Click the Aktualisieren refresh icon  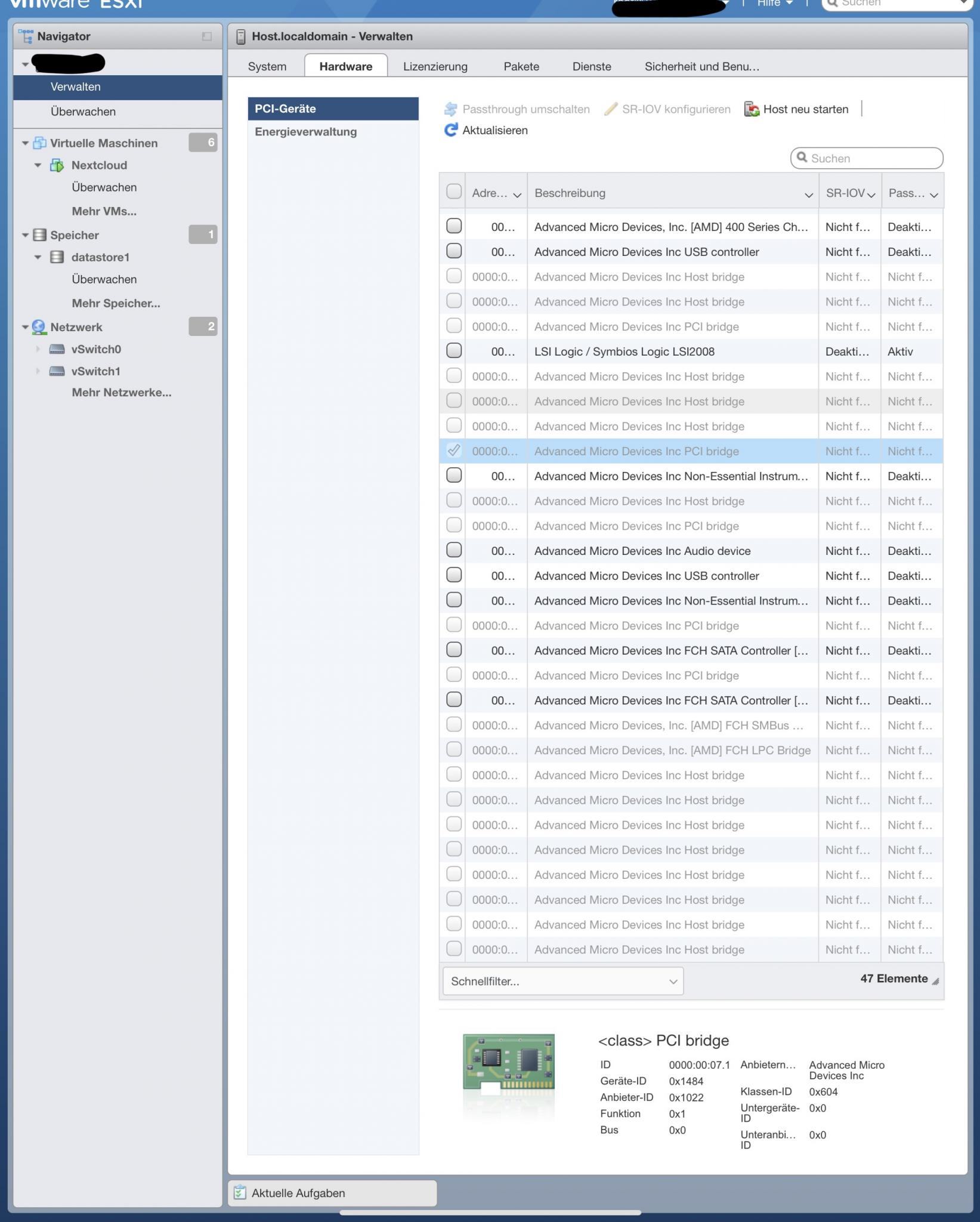451,130
